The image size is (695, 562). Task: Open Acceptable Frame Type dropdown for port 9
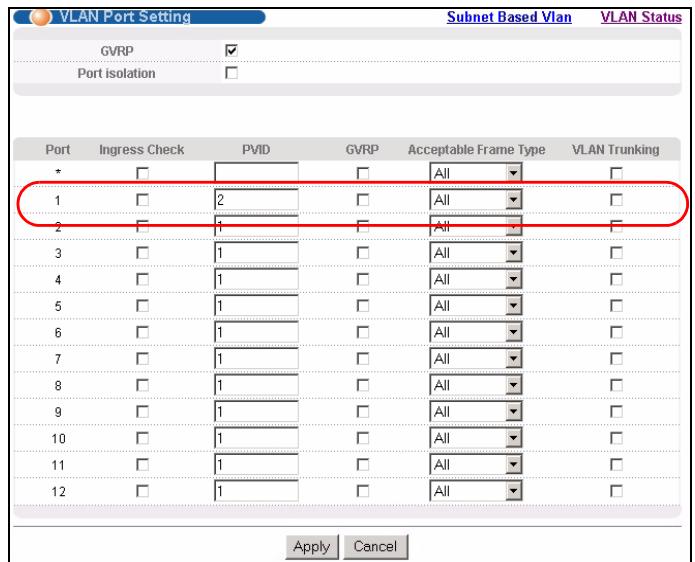(x=476, y=412)
